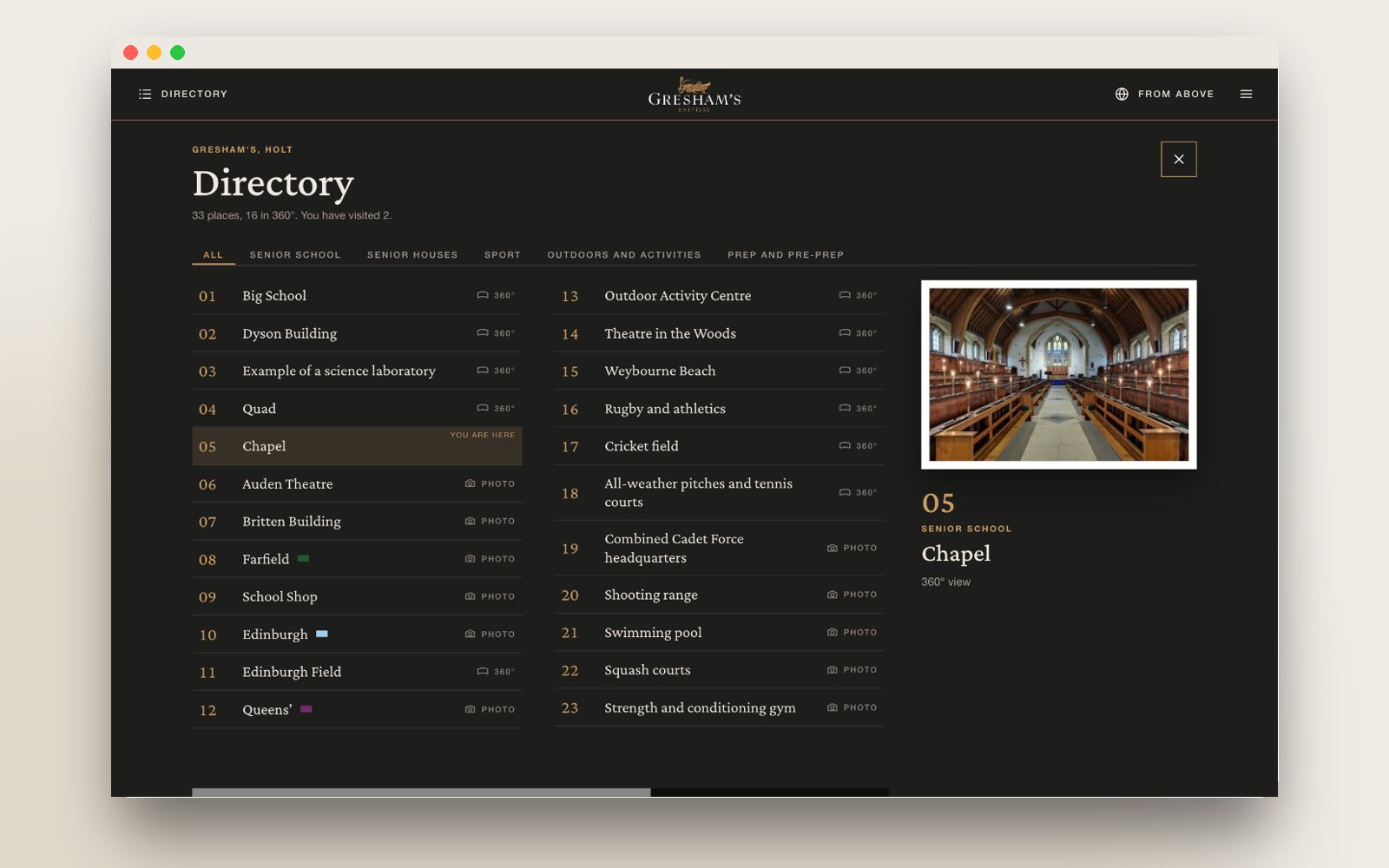Viewport: 1389px width, 868px height.
Task: Click the purple swatch next to Queens'
Action: click(306, 709)
